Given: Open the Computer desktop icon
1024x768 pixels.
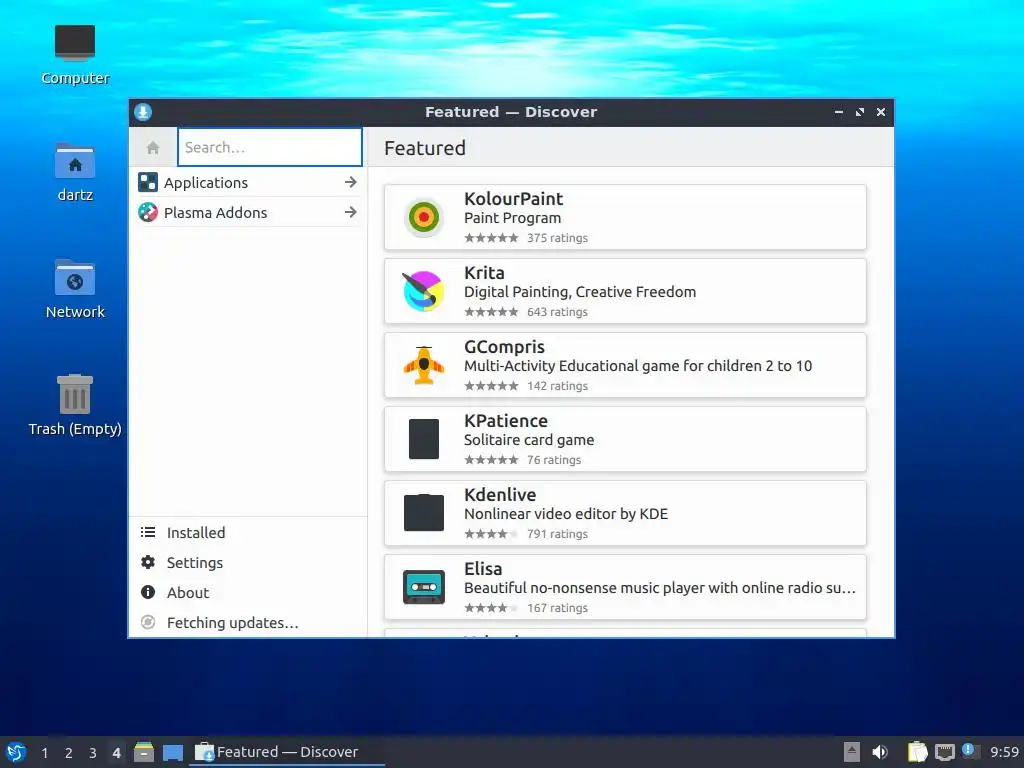Looking at the screenshot, I should point(74,55).
